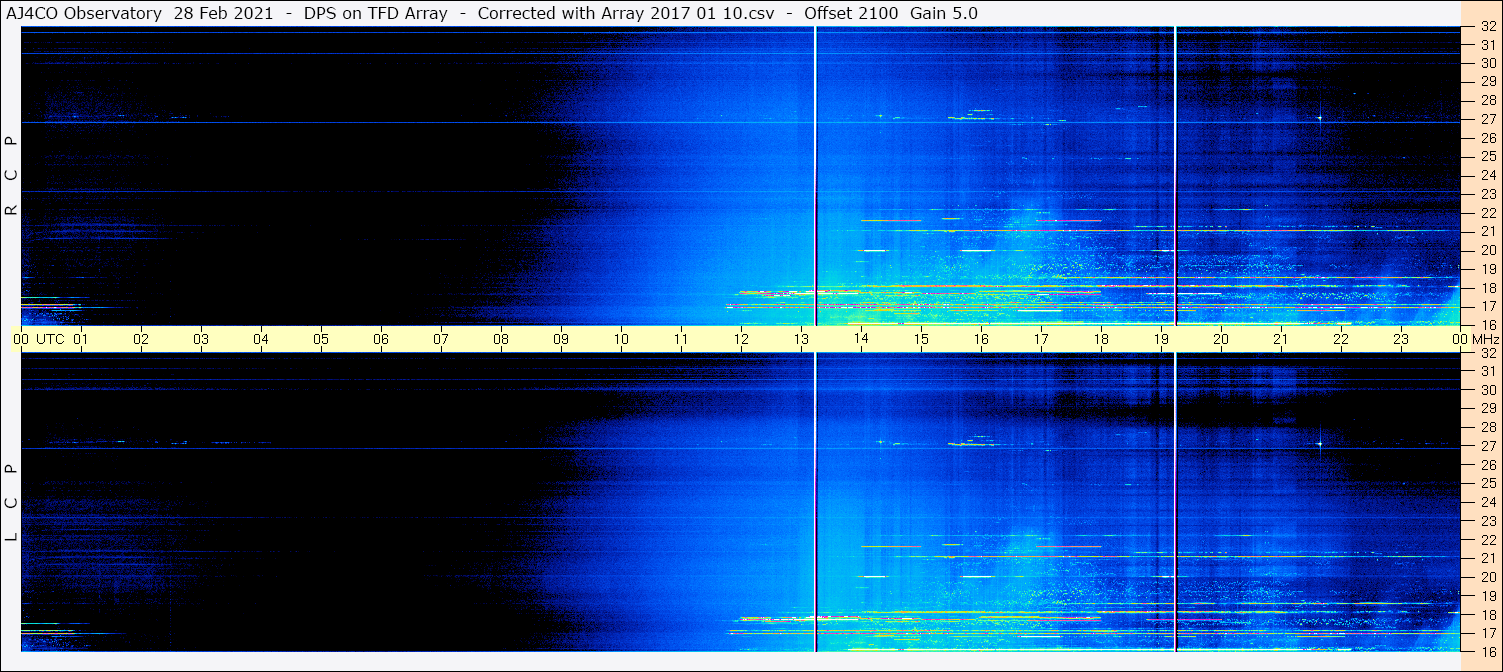Image resolution: width=1503 pixels, height=672 pixels.
Task: Click 18 MHz tick in RCP panel
Action: click(1487, 287)
